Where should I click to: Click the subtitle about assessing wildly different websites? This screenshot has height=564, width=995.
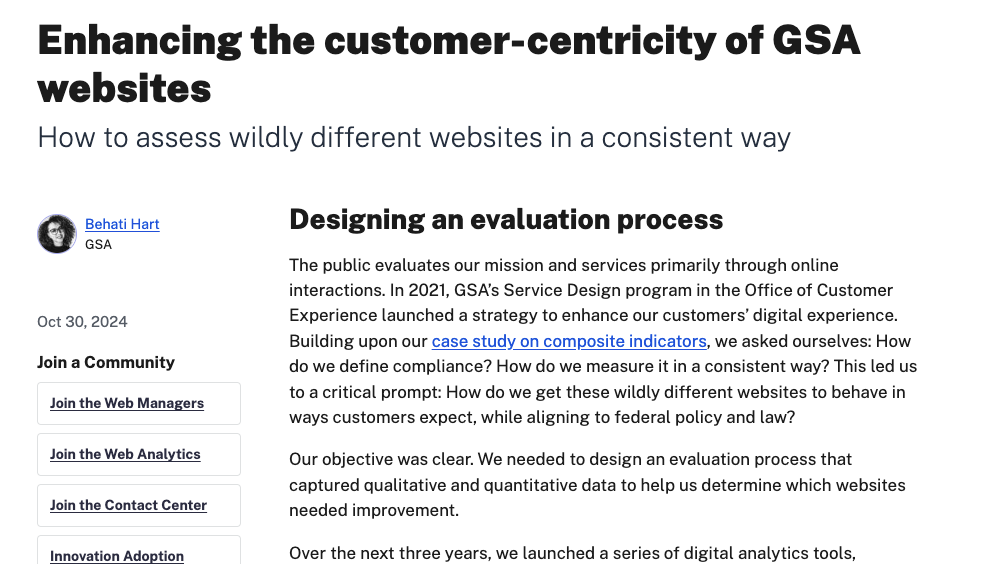pyautogui.click(x=413, y=137)
